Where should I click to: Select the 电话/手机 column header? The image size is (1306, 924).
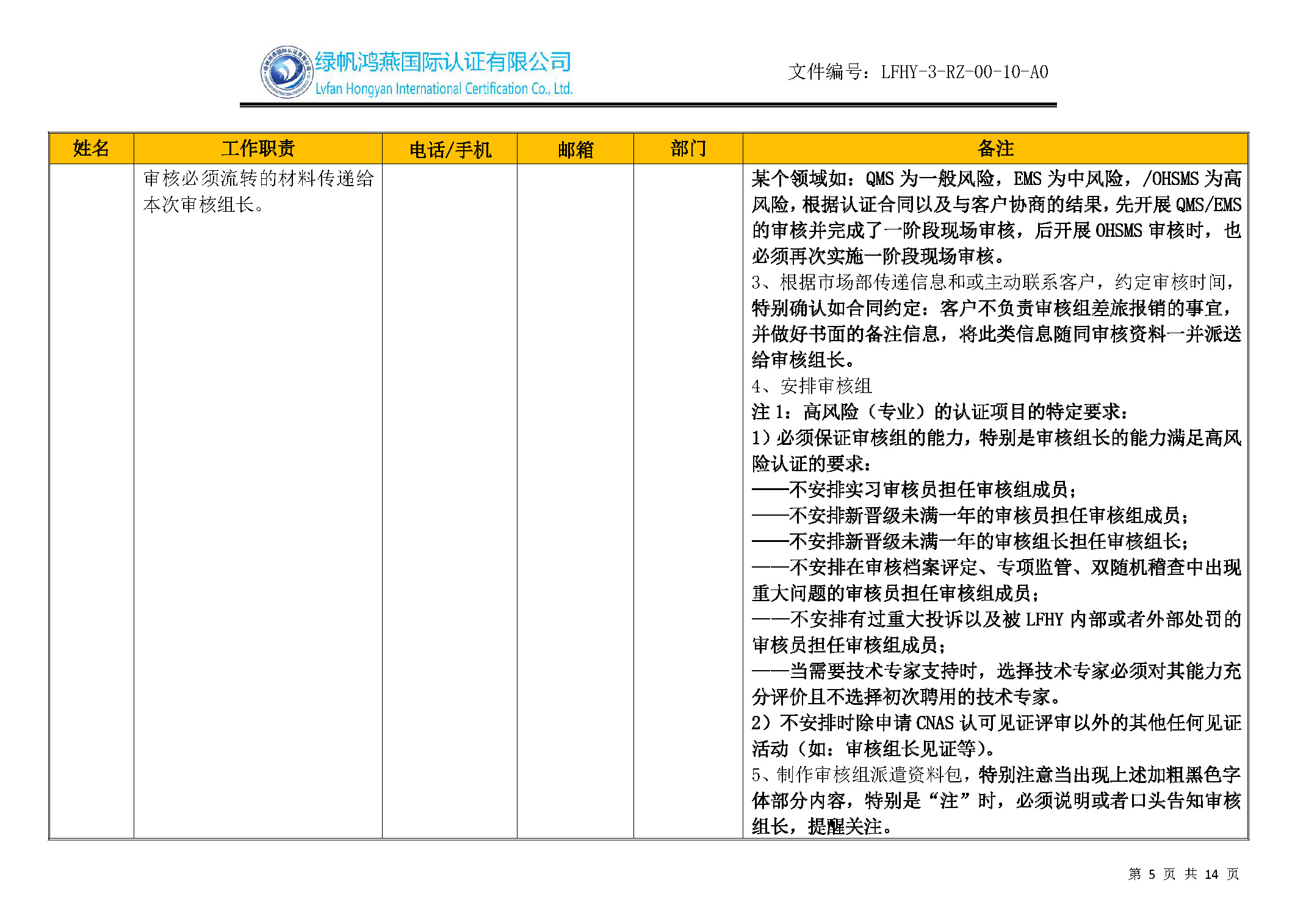coord(450,150)
